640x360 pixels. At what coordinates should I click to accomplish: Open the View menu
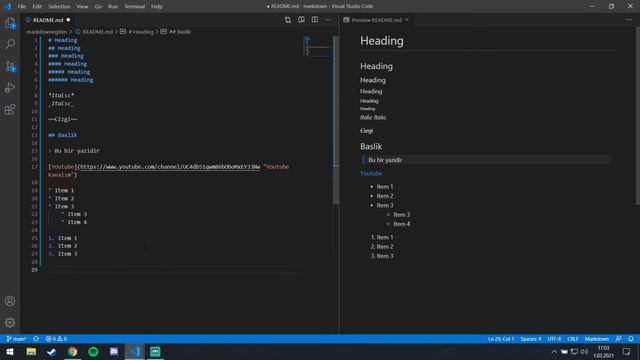(82, 7)
